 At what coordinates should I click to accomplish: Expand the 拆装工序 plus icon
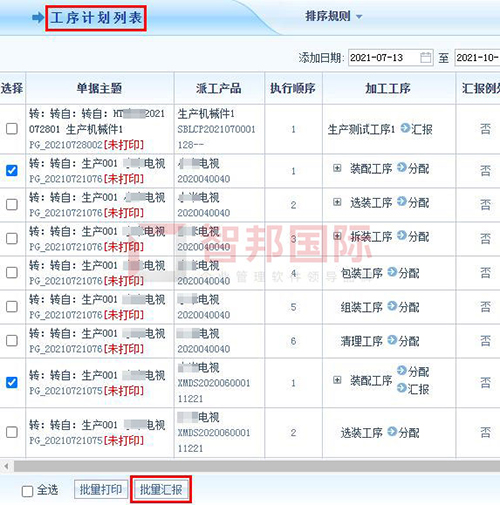337,236
